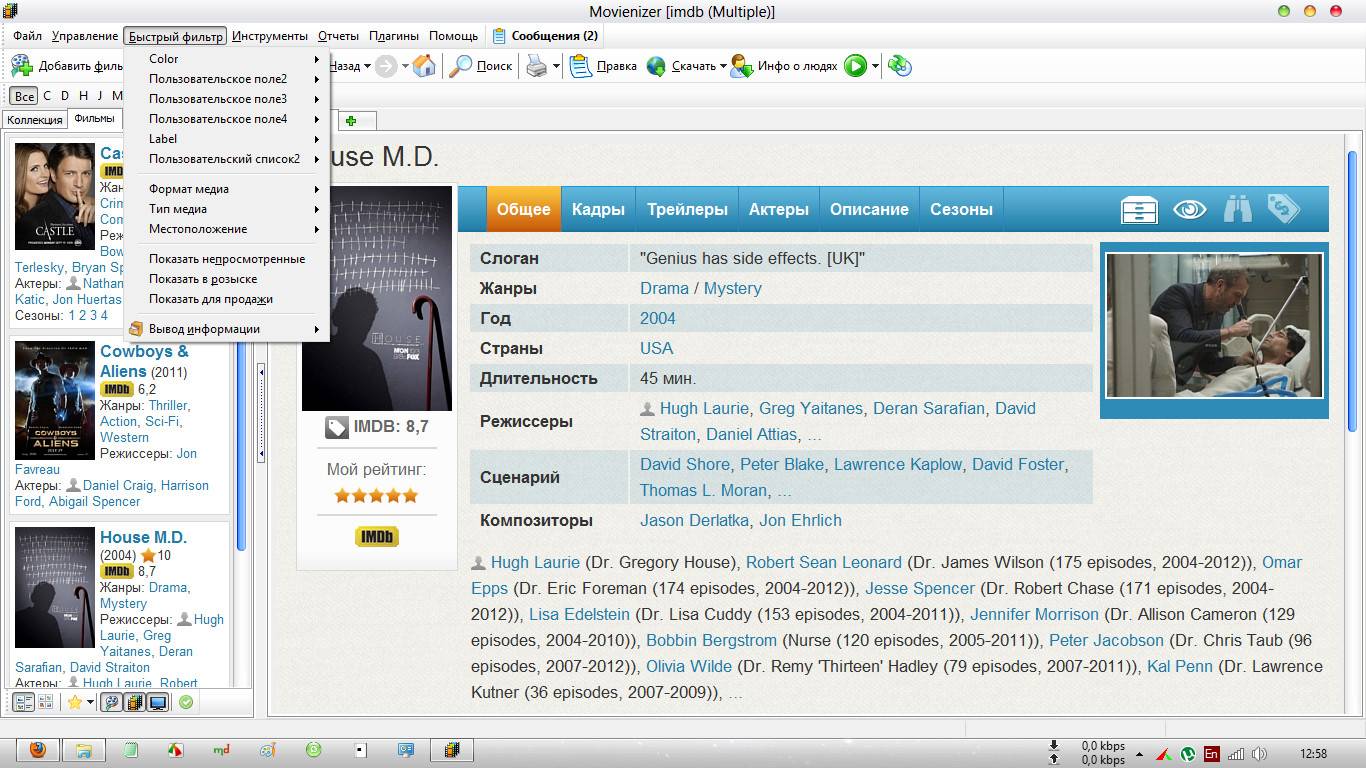
Task: Expand the Label submenu
Action: coord(227,139)
